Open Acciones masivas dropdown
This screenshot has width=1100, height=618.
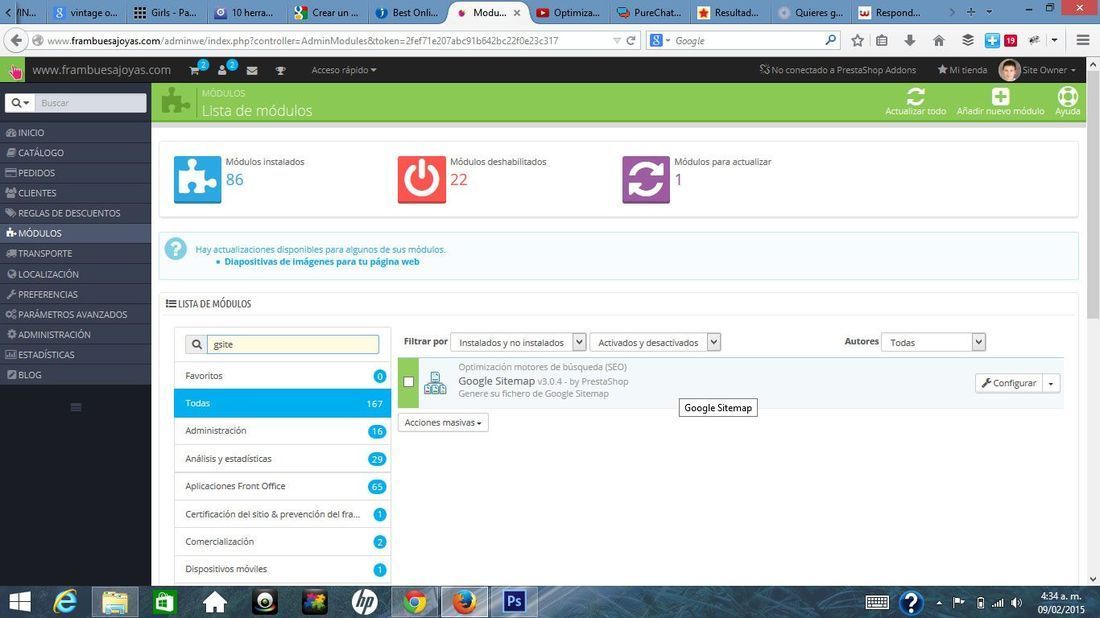pos(443,422)
